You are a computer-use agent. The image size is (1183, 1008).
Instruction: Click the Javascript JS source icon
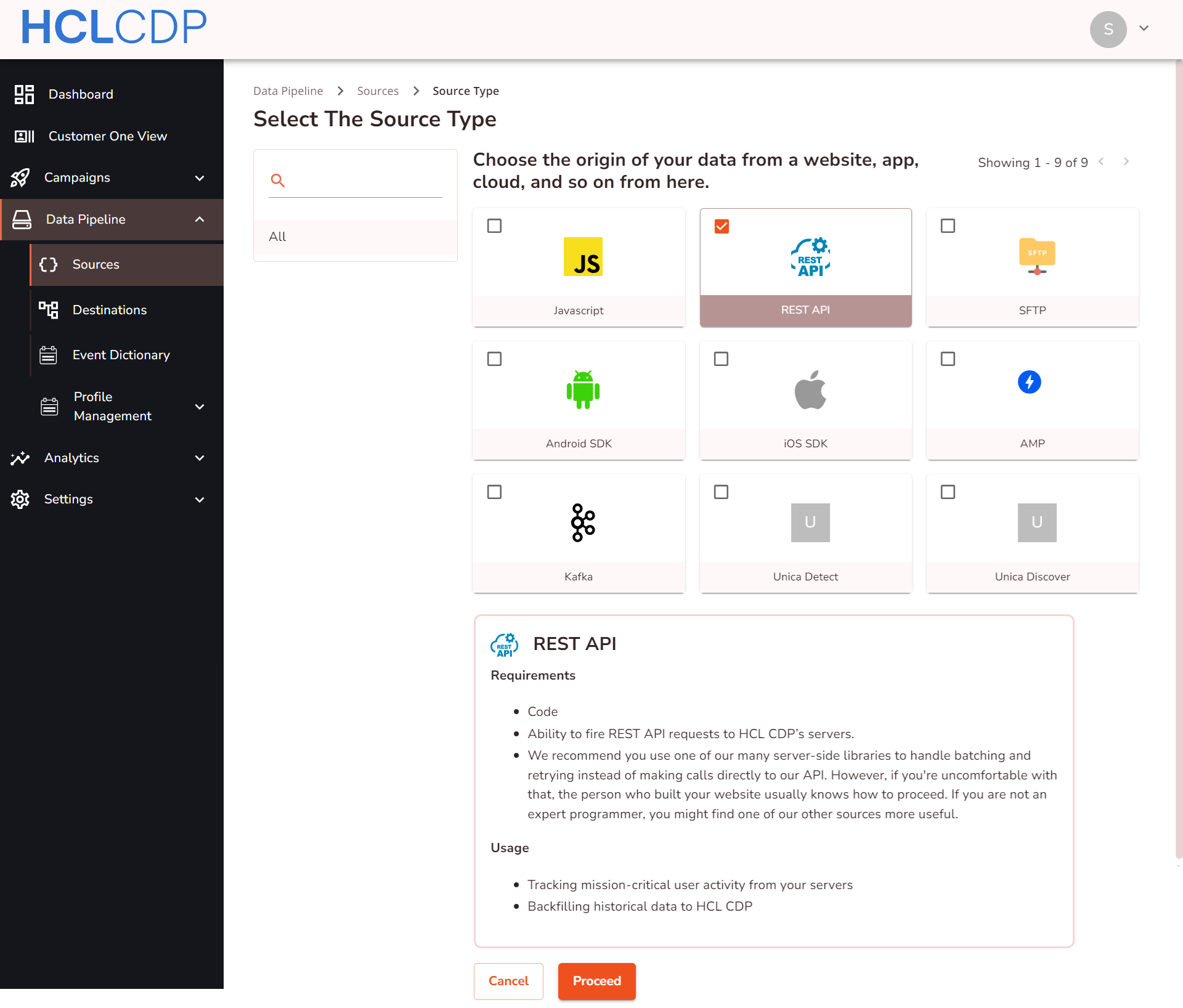[x=582, y=256]
